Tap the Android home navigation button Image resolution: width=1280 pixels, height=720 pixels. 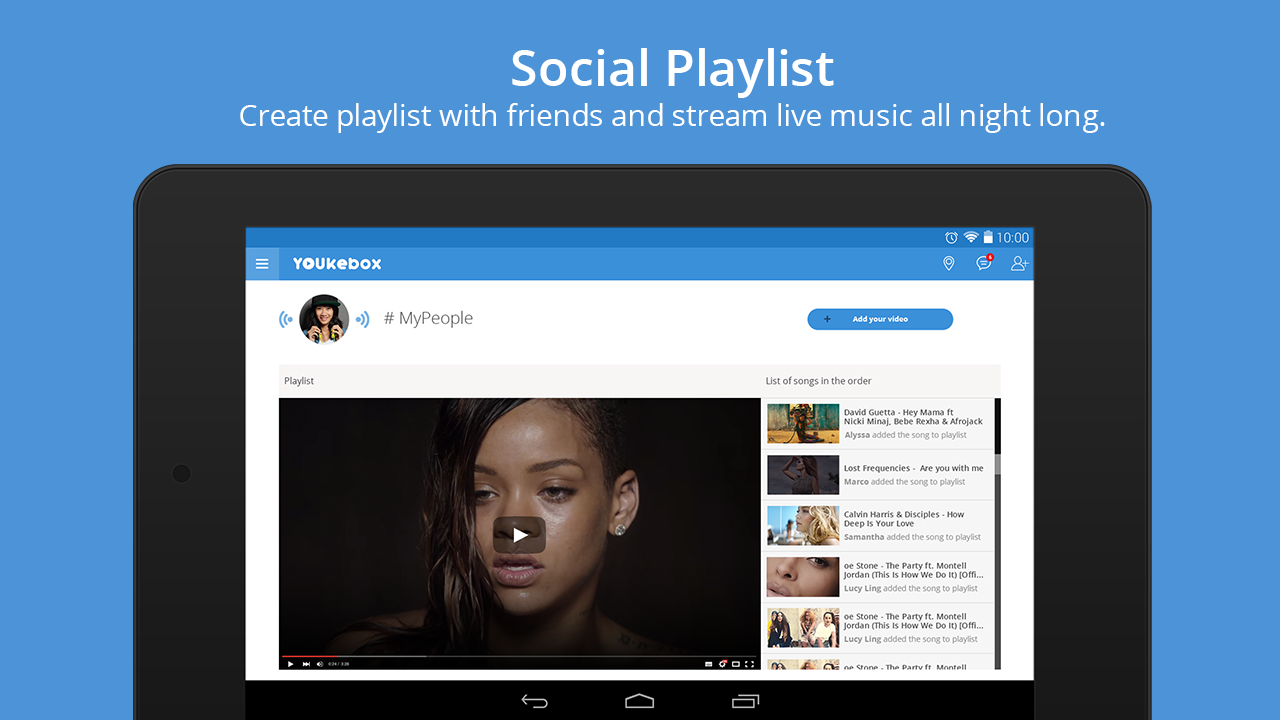(640, 701)
